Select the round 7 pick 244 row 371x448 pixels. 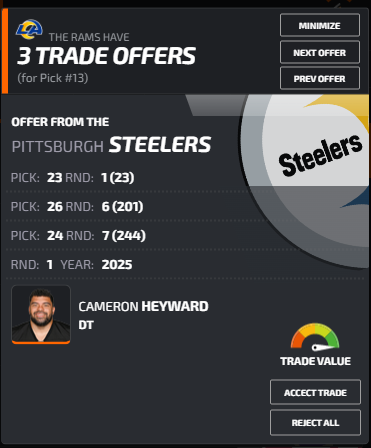click(x=140, y=236)
